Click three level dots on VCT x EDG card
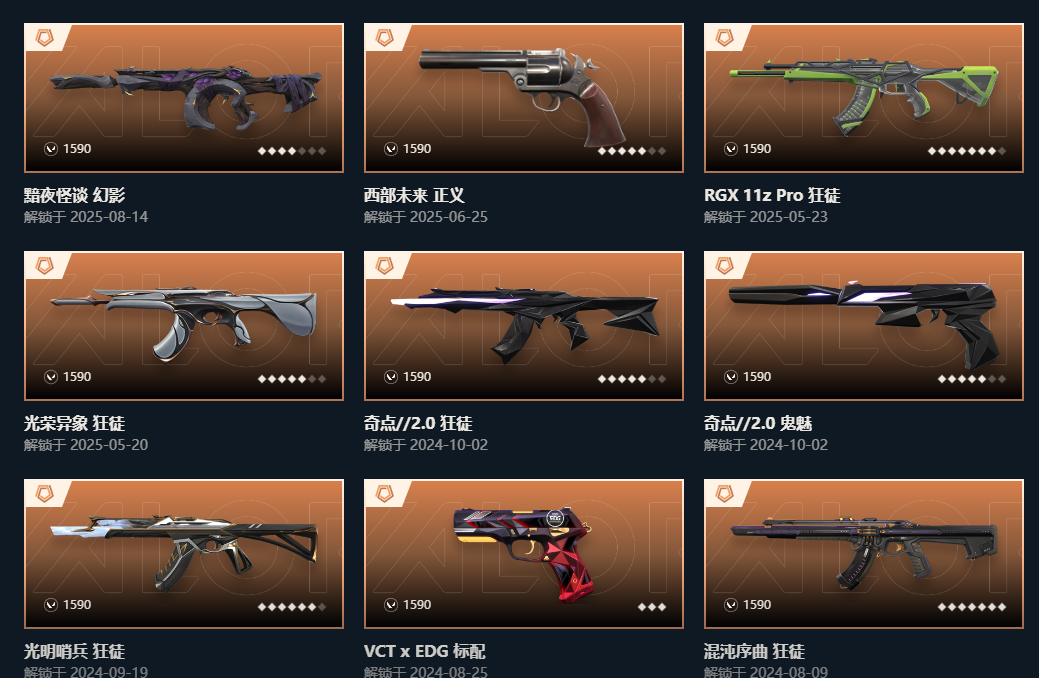 (652, 607)
